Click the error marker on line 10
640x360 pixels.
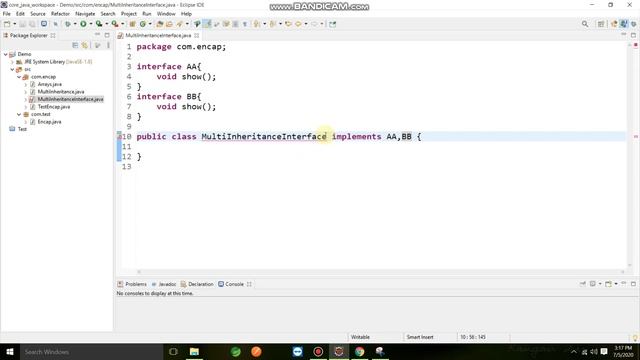pyautogui.click(x=119, y=136)
